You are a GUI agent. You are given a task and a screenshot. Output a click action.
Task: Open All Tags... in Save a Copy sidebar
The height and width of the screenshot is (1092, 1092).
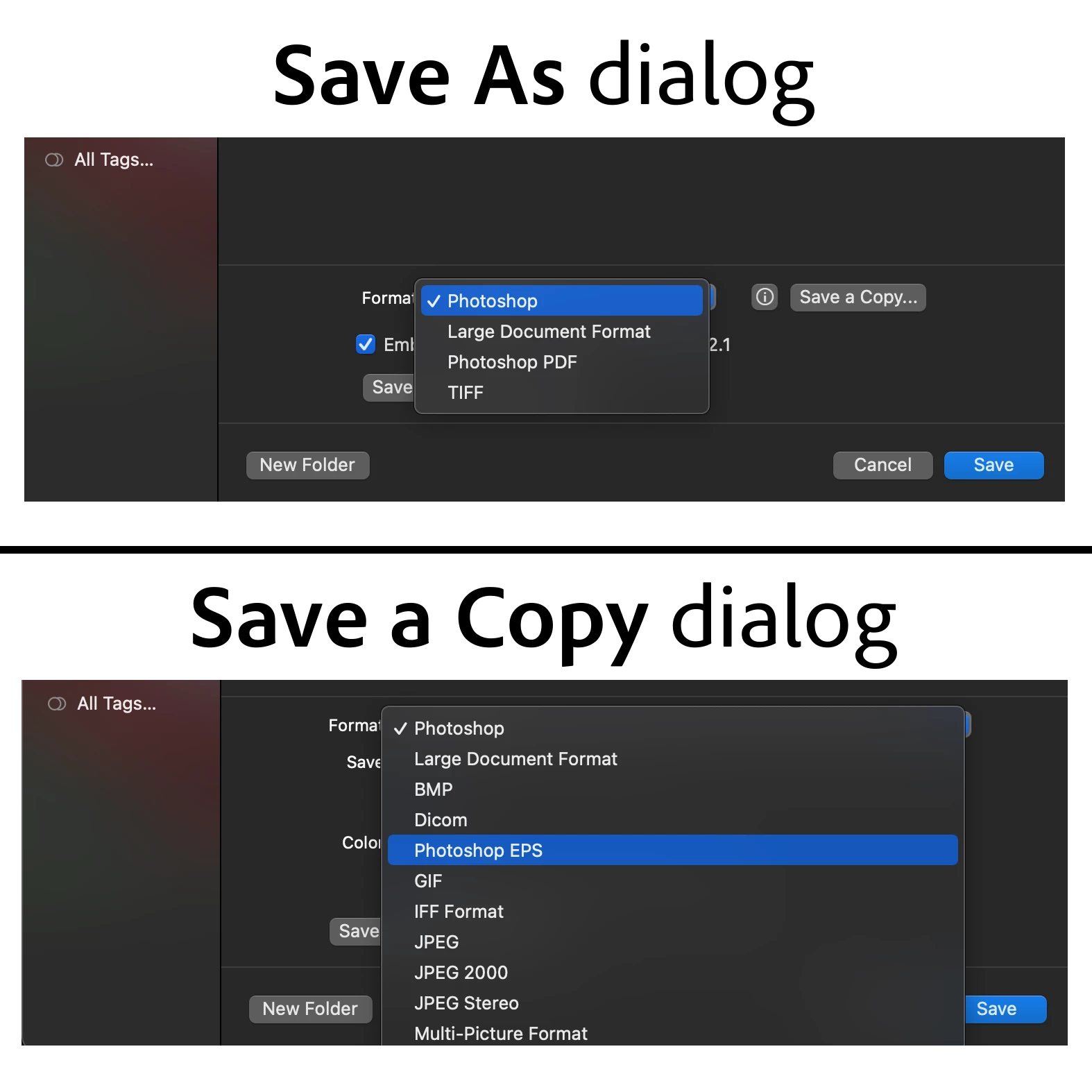click(x=117, y=704)
